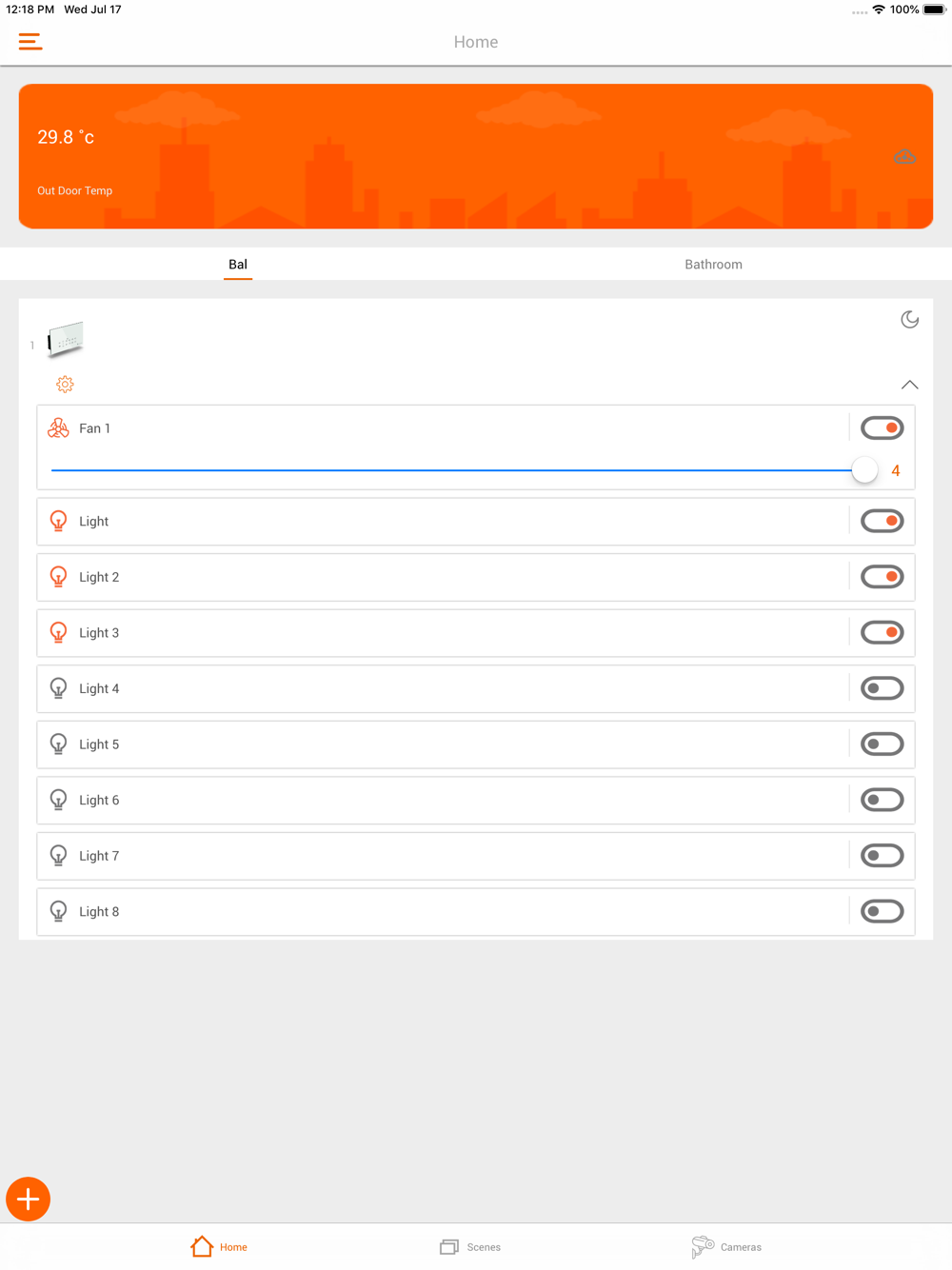
Task: Open device settings gear icon
Action: 65,385
